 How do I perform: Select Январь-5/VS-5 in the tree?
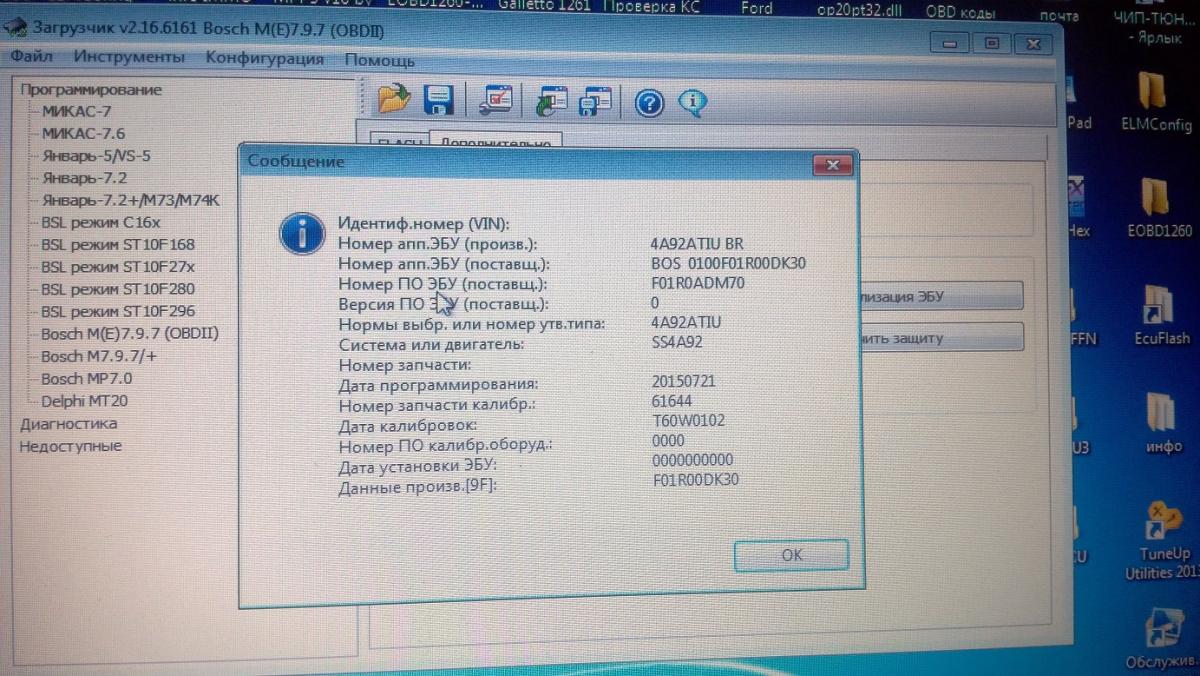coord(96,156)
